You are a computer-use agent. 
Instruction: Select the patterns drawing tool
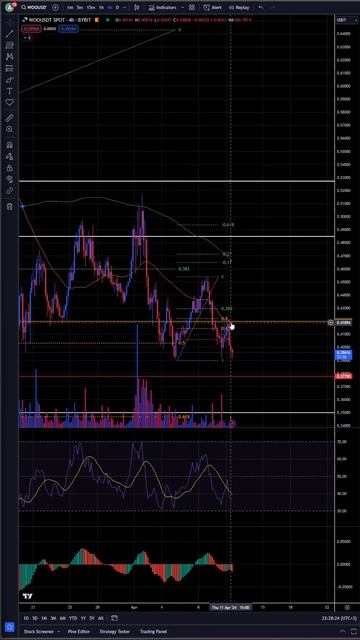pos(9,56)
